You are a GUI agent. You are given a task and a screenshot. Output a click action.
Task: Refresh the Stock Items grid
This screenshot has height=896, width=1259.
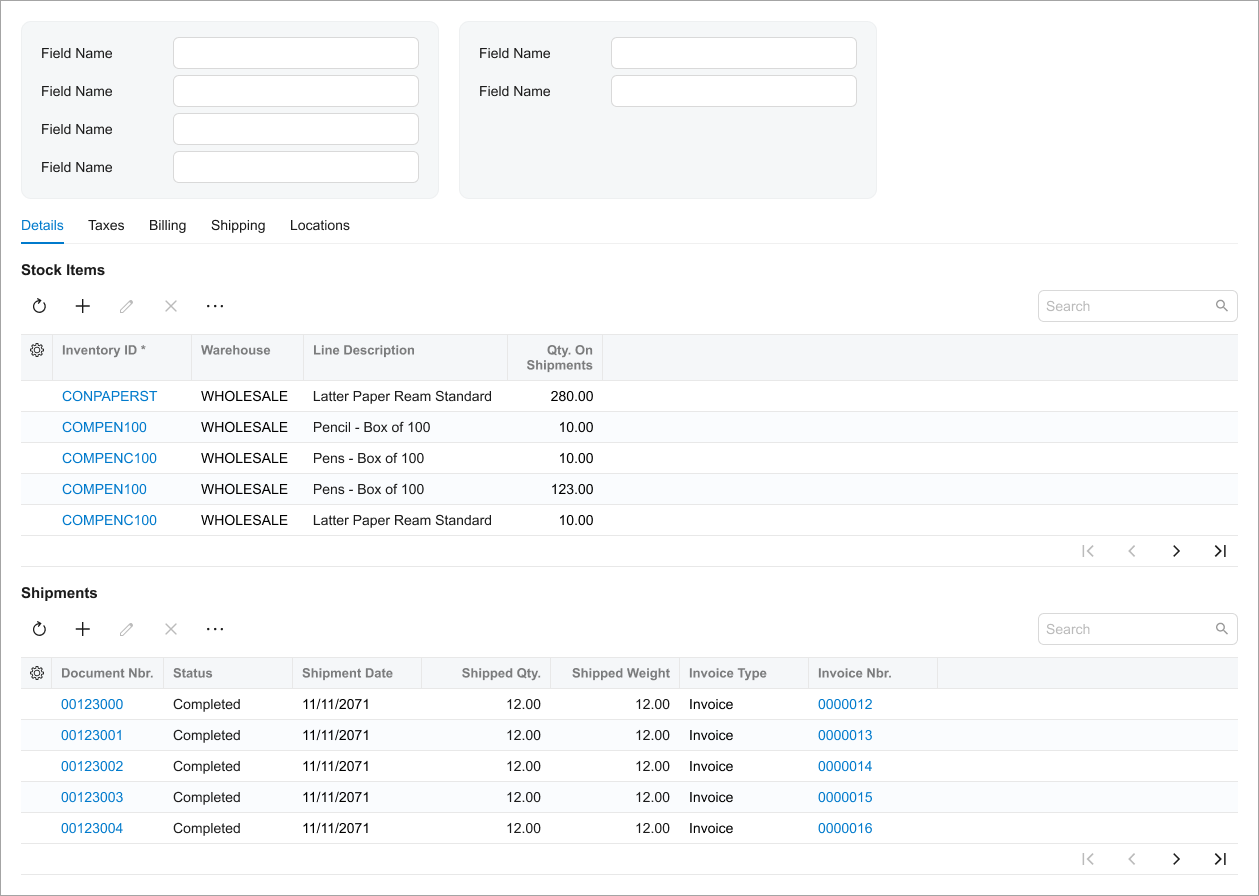pyautogui.click(x=40, y=306)
